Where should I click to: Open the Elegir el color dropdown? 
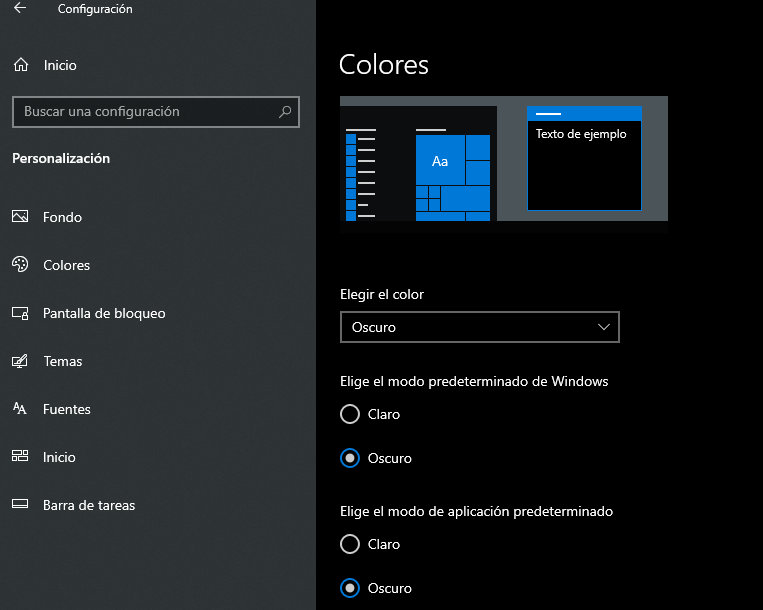click(x=479, y=327)
